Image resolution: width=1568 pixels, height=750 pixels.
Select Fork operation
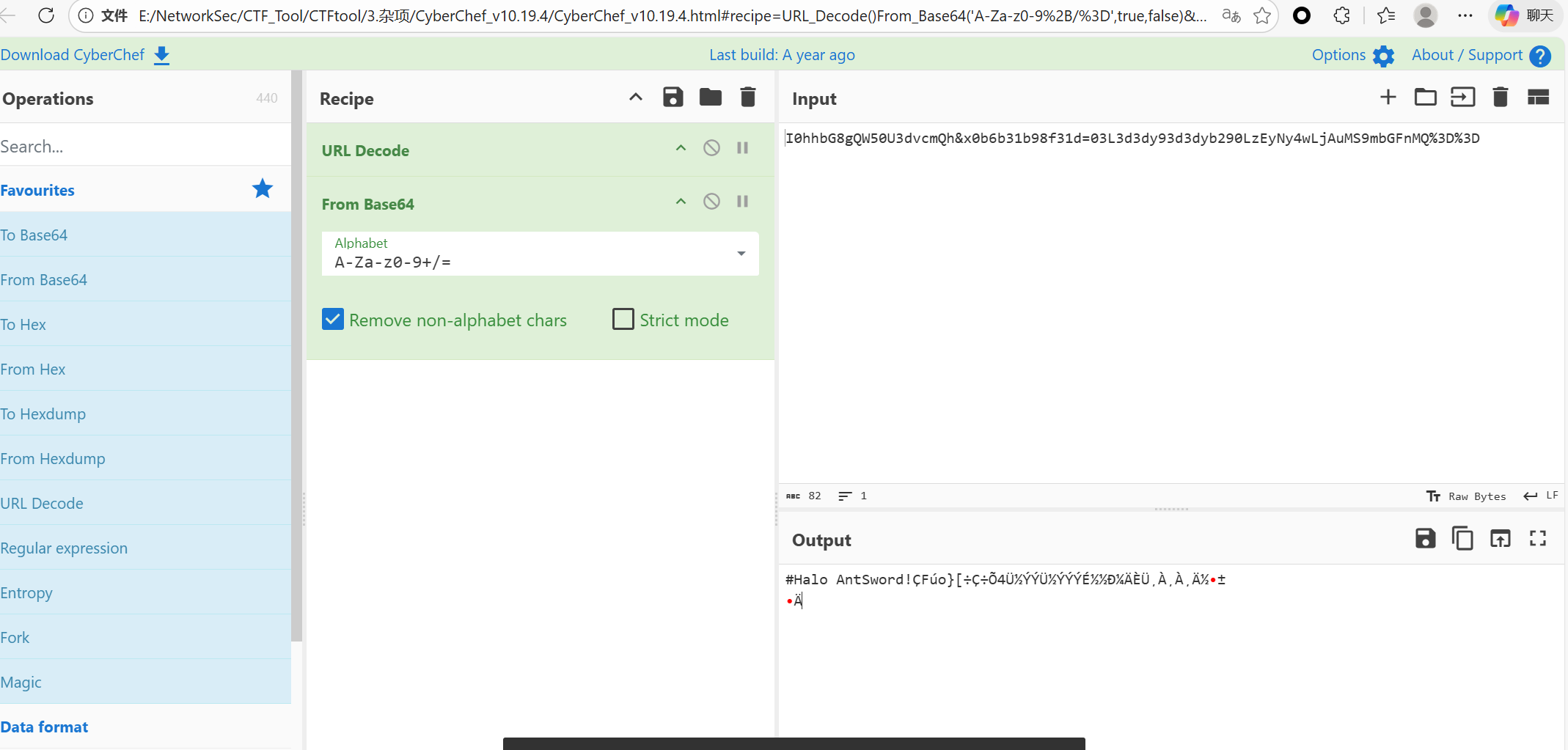coord(145,638)
